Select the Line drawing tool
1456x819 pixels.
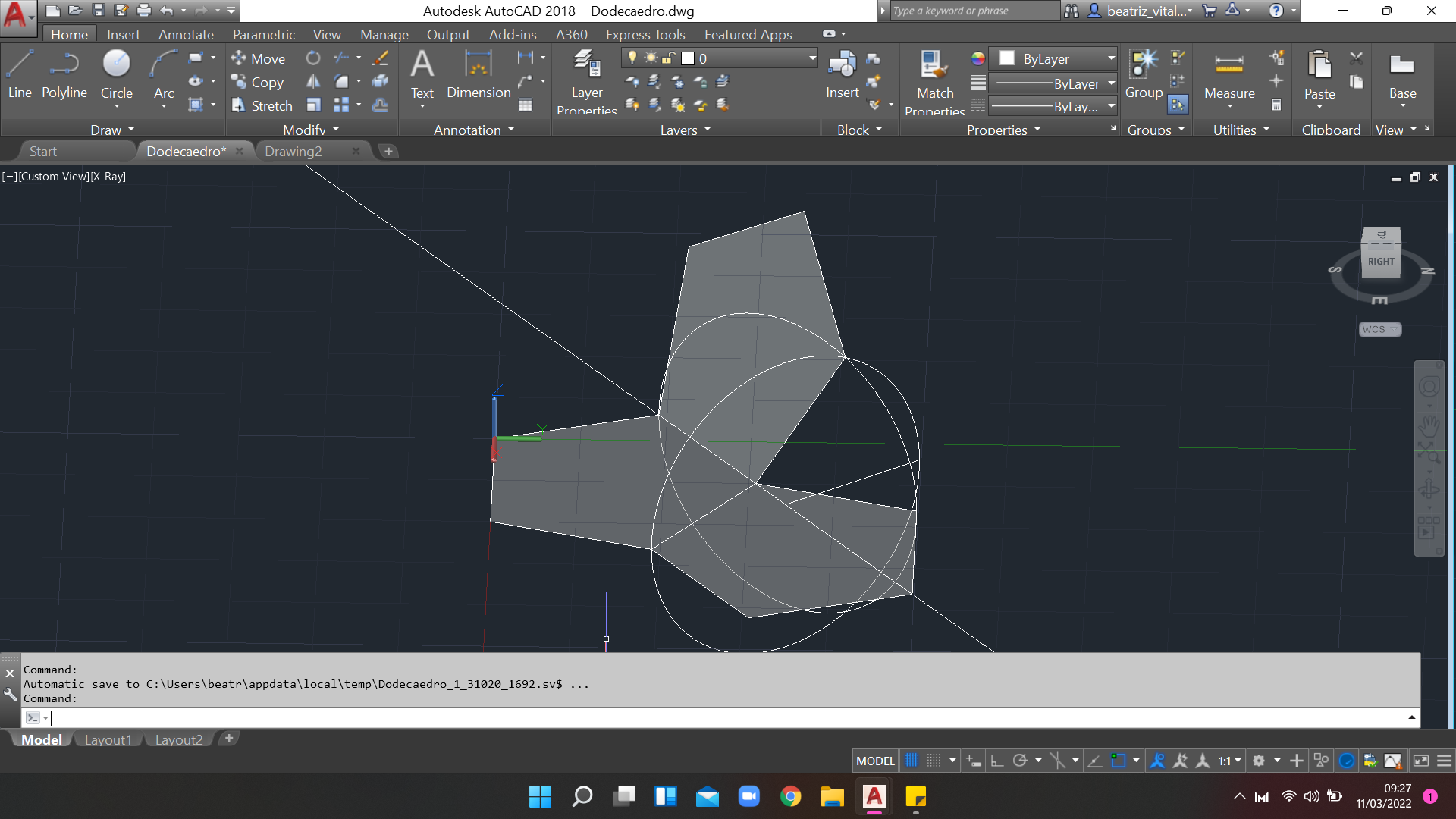tap(20, 74)
